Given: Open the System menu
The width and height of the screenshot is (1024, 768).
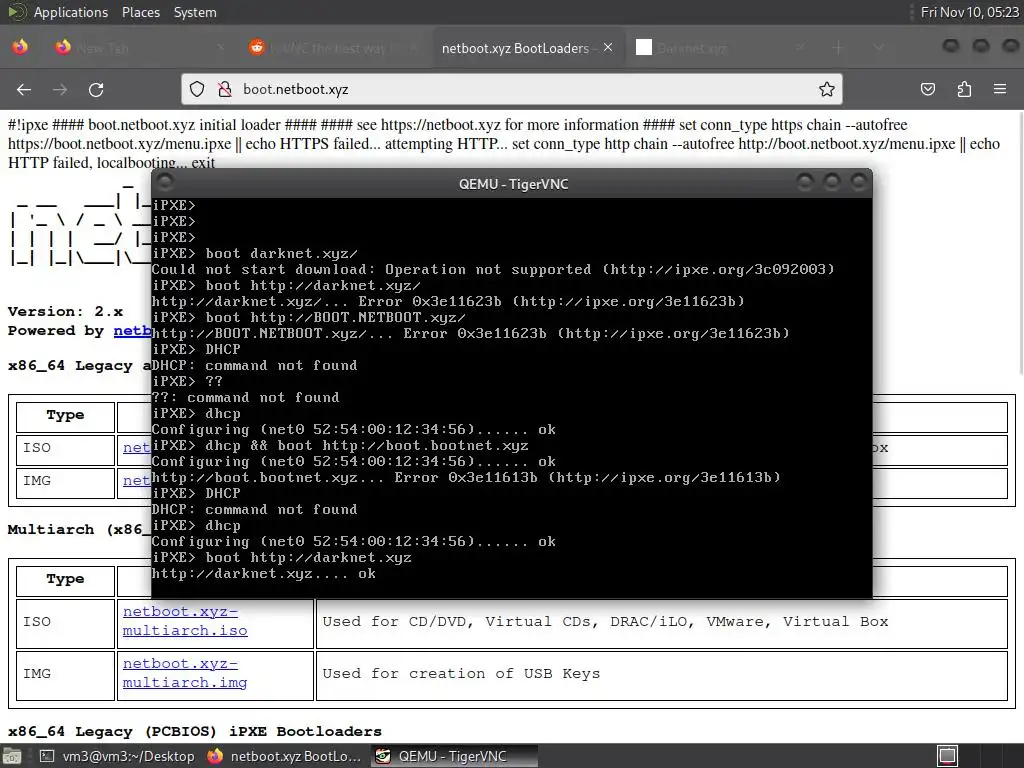Looking at the screenshot, I should 195,12.
